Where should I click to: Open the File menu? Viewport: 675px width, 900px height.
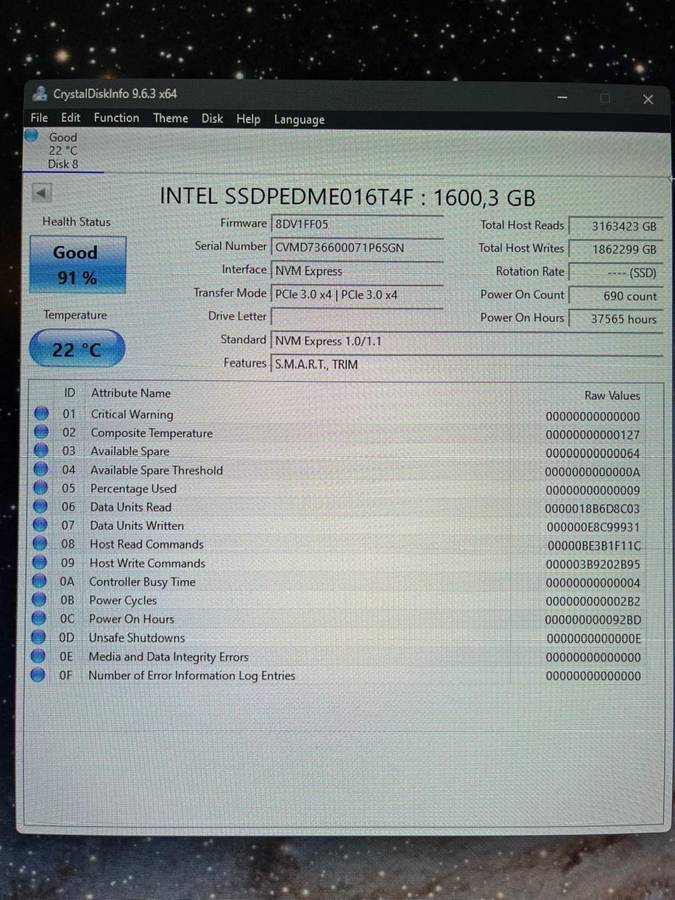tap(39, 118)
